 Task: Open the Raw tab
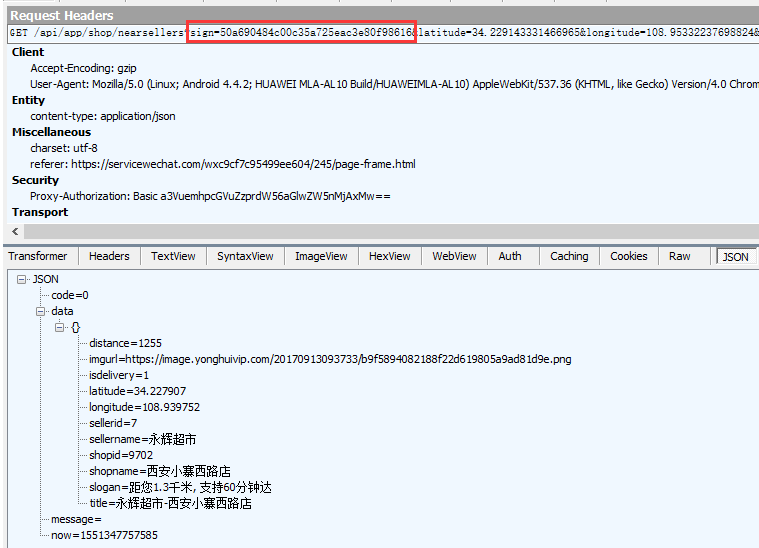coord(680,256)
